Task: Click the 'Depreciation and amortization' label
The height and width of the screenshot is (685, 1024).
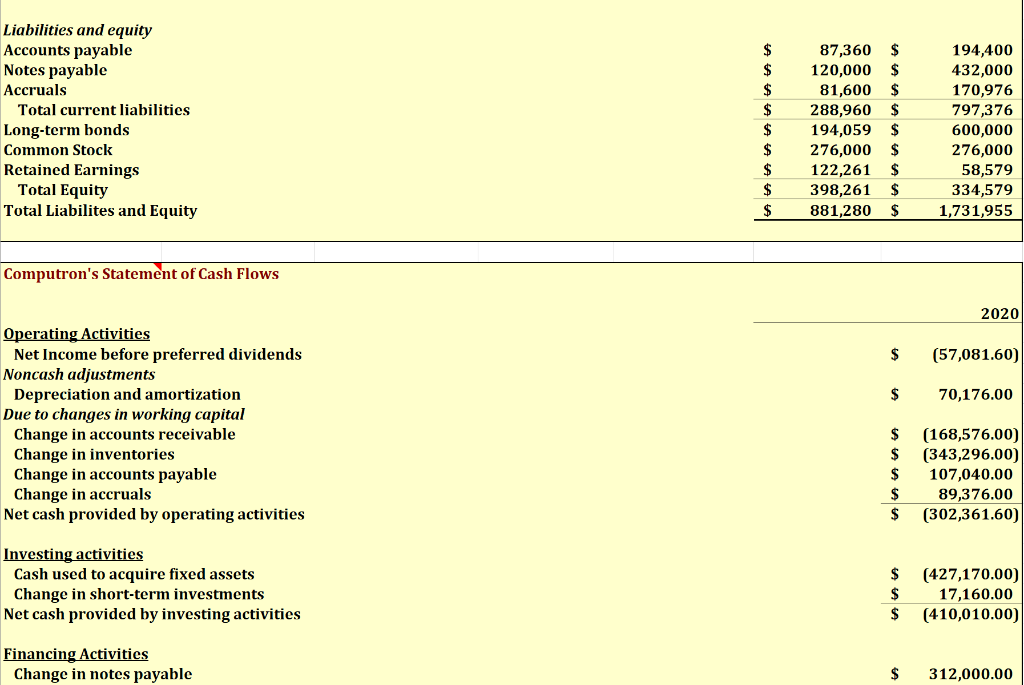Action: coord(127,394)
